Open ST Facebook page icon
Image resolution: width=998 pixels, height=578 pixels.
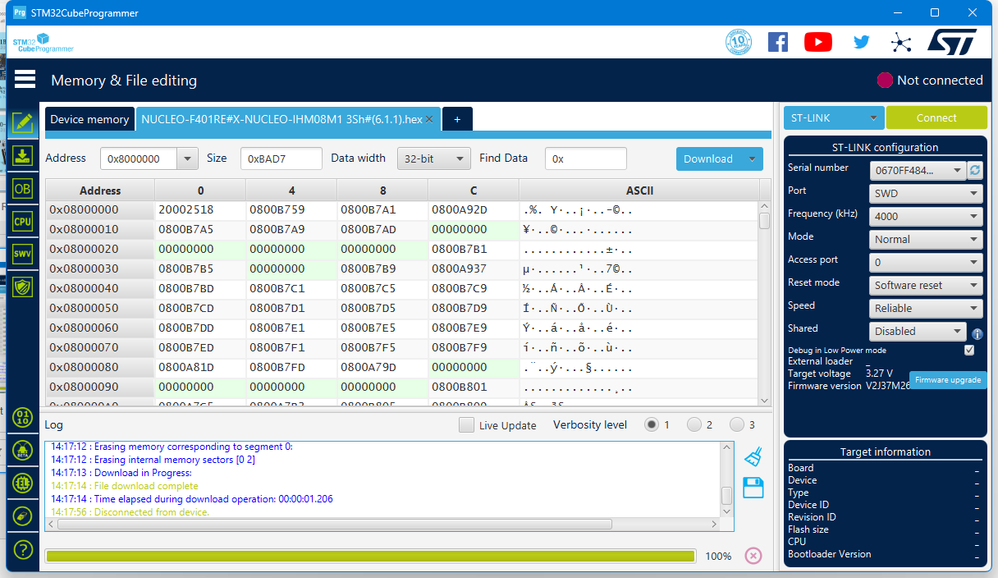click(x=778, y=42)
